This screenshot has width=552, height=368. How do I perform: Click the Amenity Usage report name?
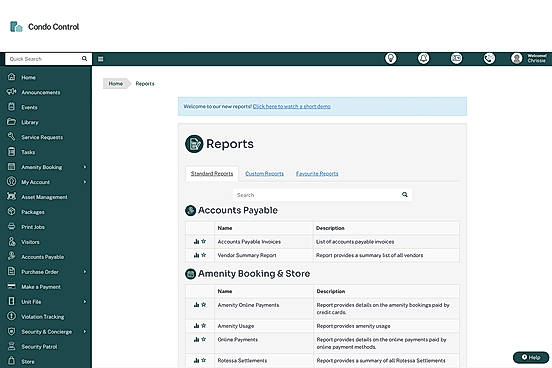[x=236, y=326]
